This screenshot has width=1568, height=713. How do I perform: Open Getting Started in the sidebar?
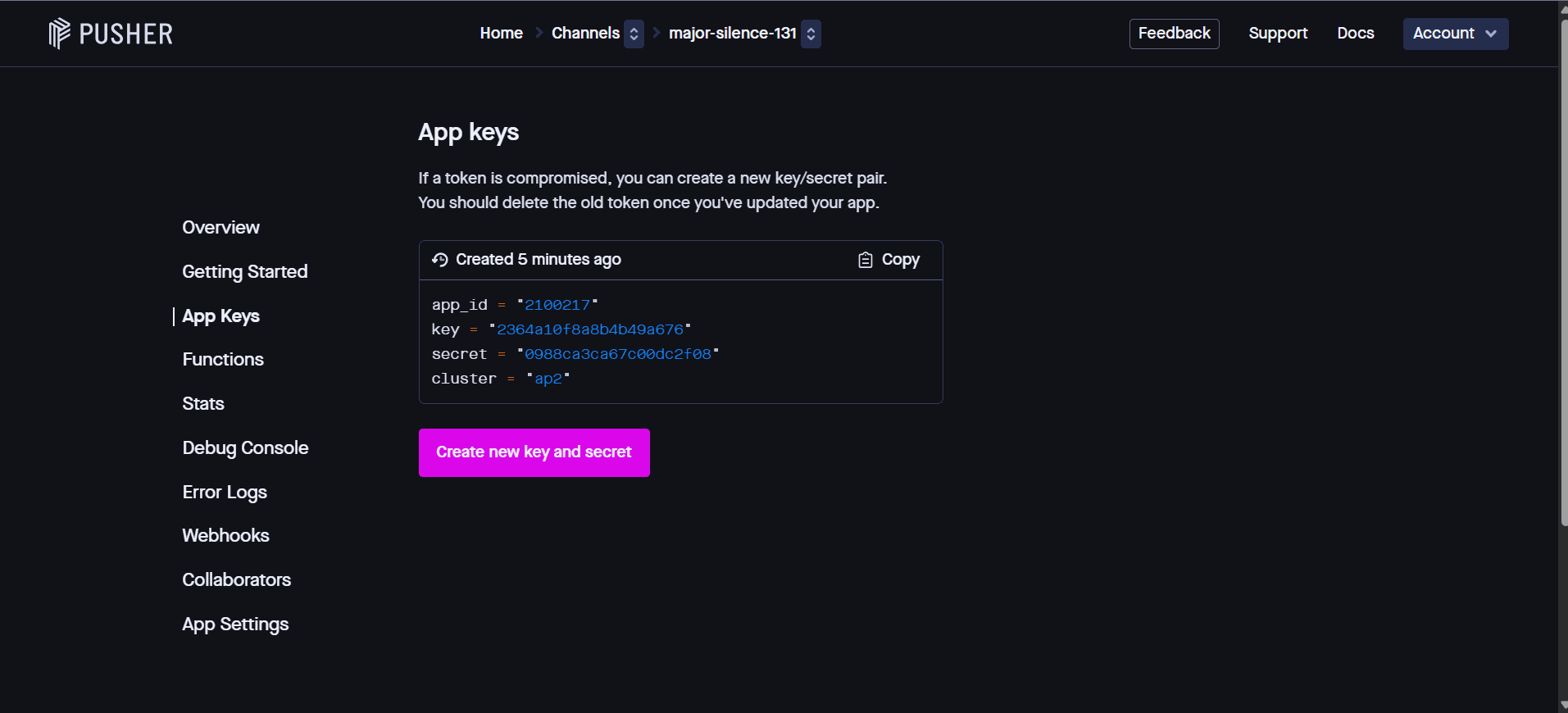click(244, 271)
